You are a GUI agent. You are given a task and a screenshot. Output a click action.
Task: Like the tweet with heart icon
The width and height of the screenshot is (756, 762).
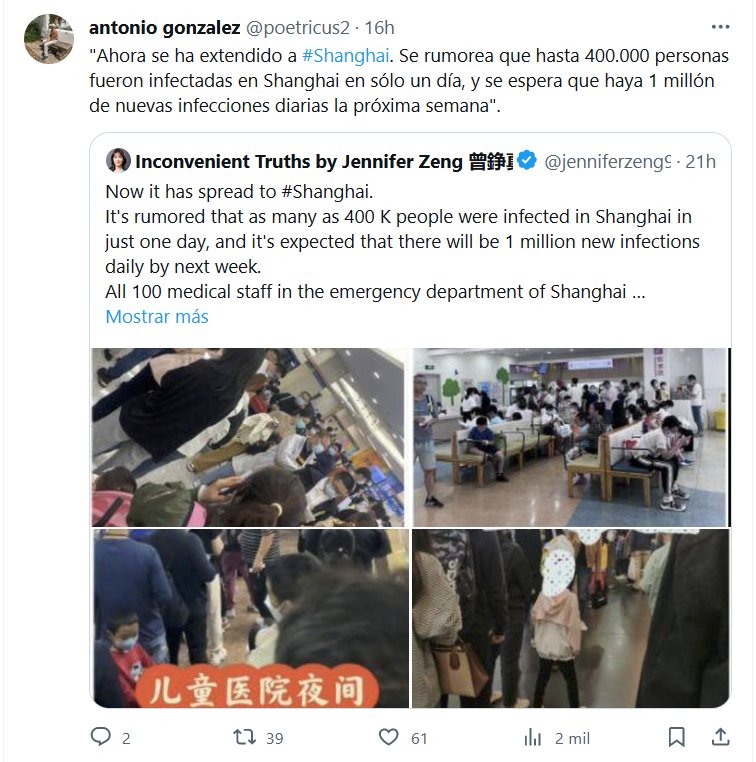[388, 737]
